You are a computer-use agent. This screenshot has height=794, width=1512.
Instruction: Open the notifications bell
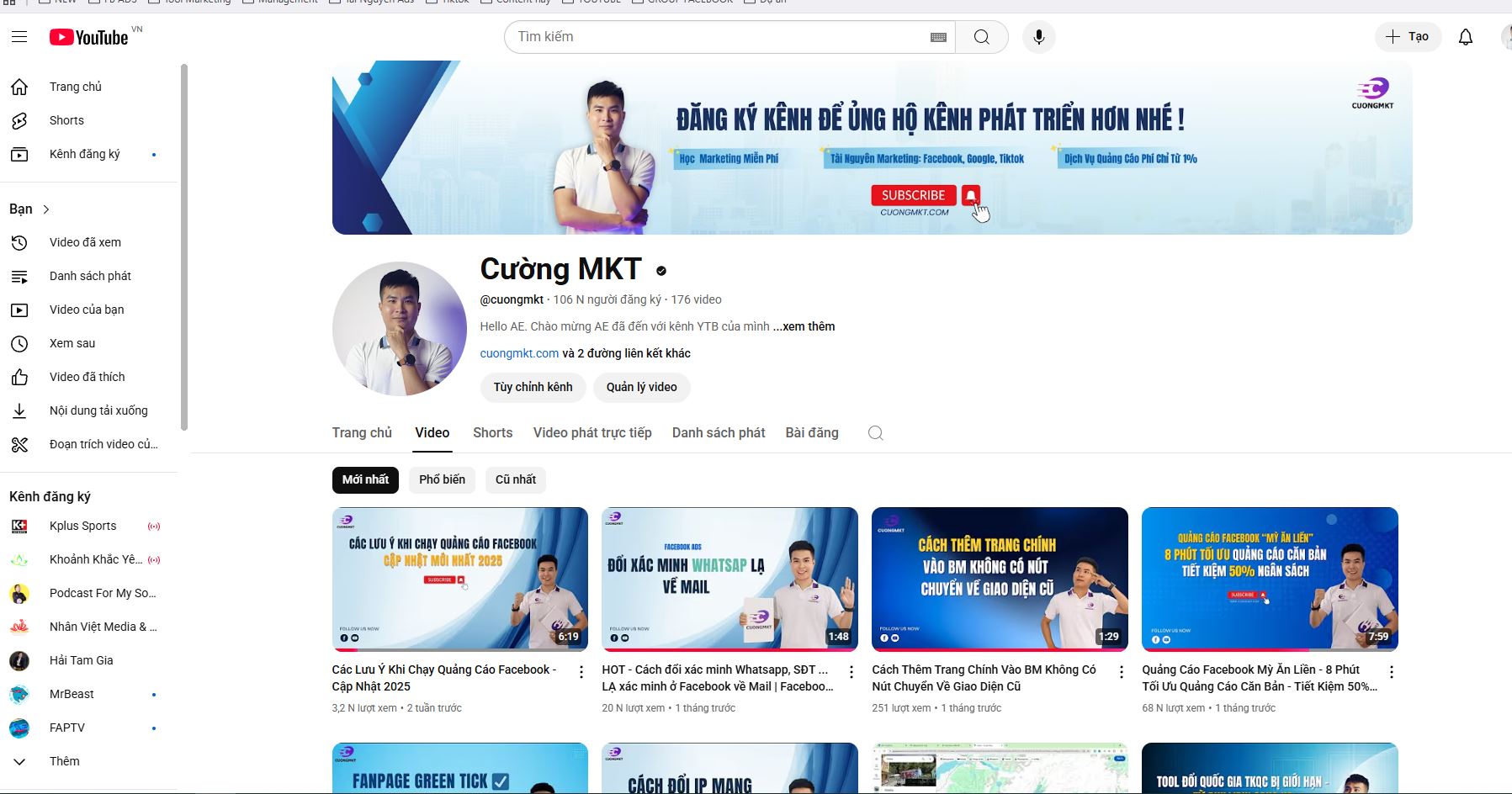click(1466, 37)
